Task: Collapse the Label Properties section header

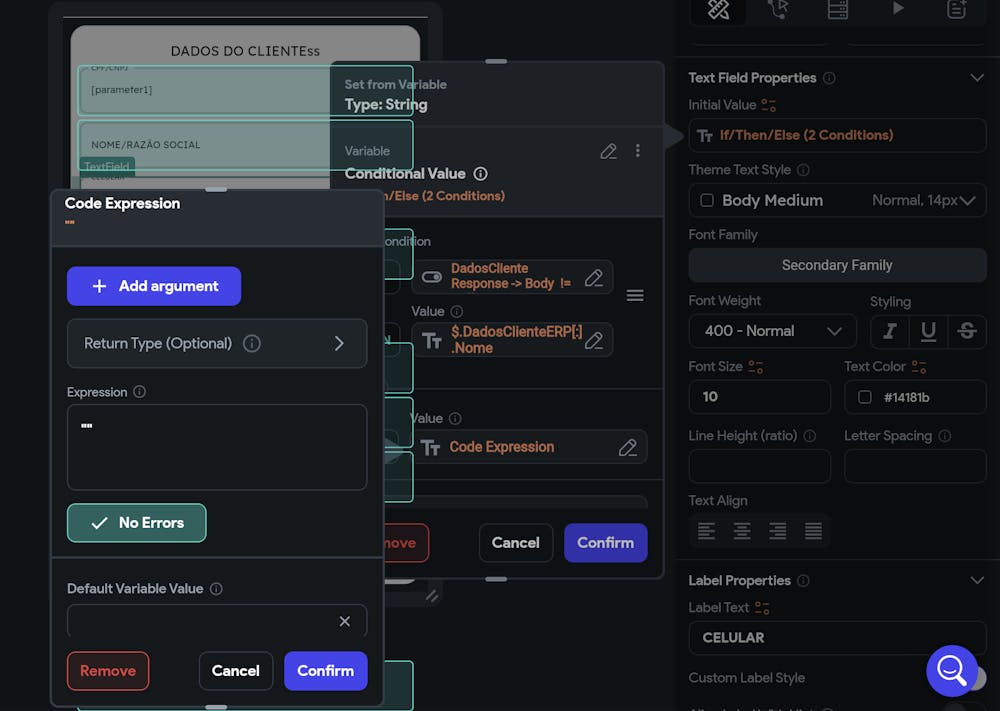Action: (x=977, y=580)
